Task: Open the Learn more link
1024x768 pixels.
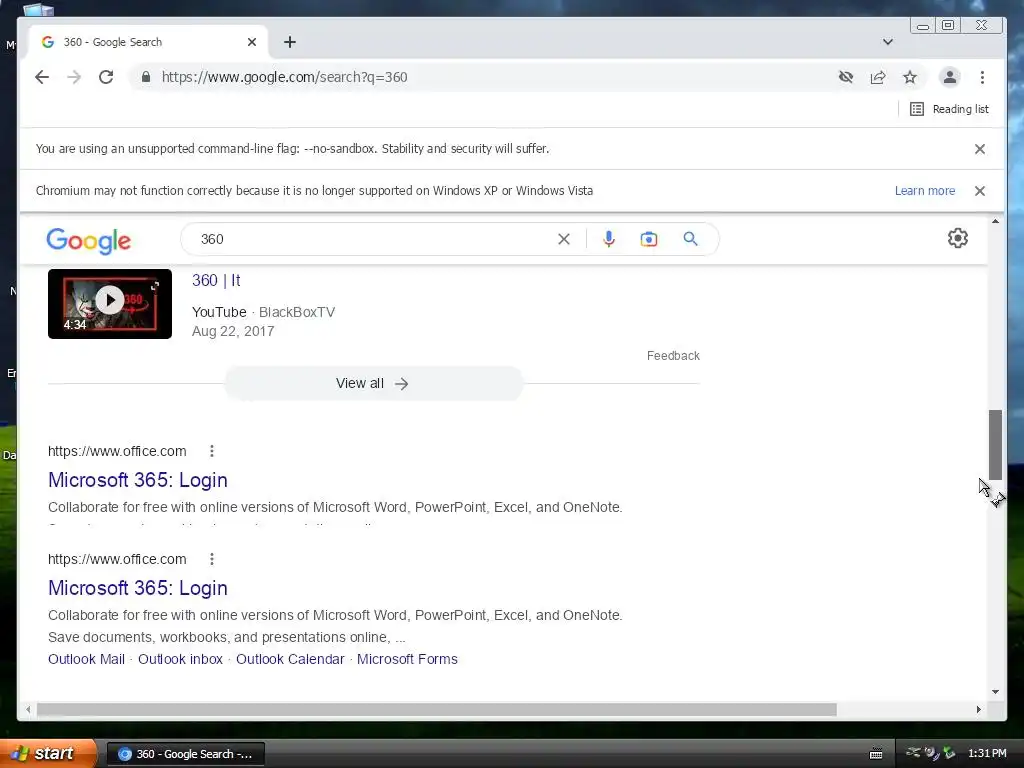Action: pos(925,191)
